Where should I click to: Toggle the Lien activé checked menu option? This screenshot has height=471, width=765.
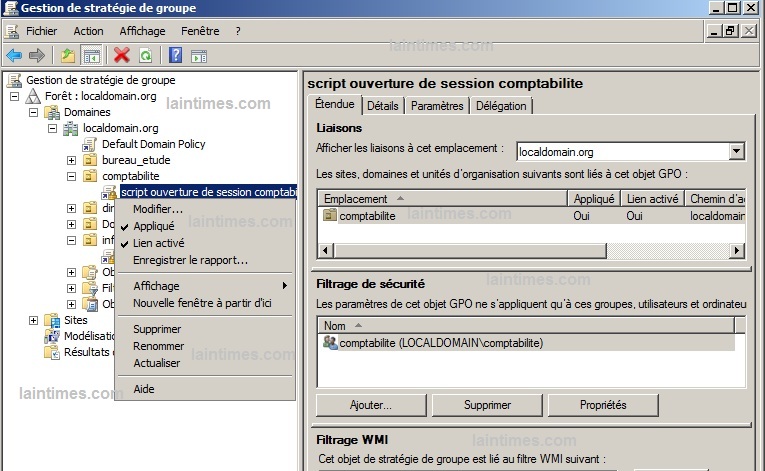(x=158, y=243)
